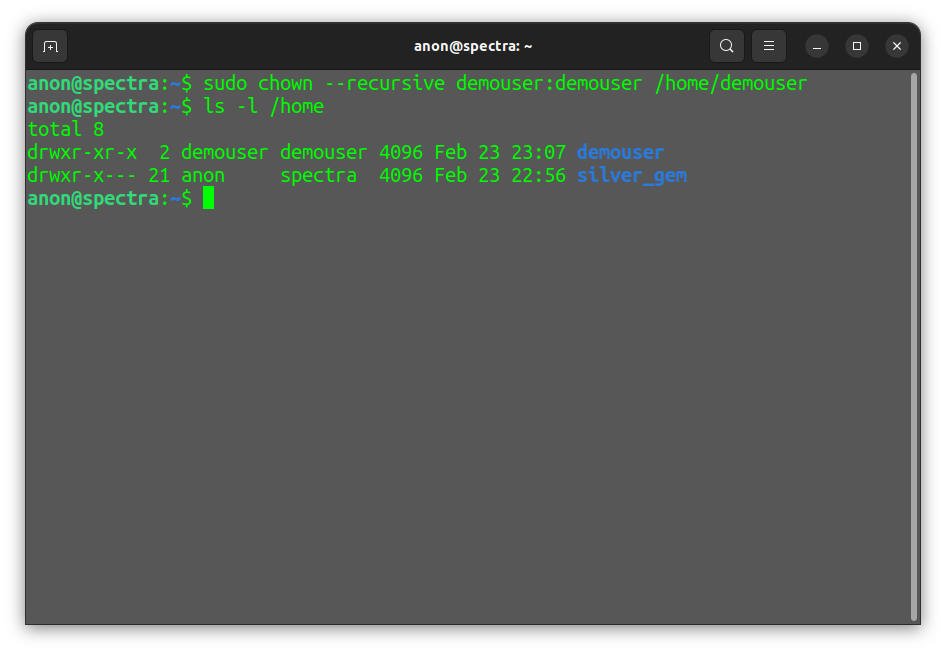Click the 'total 8' output line

66,129
